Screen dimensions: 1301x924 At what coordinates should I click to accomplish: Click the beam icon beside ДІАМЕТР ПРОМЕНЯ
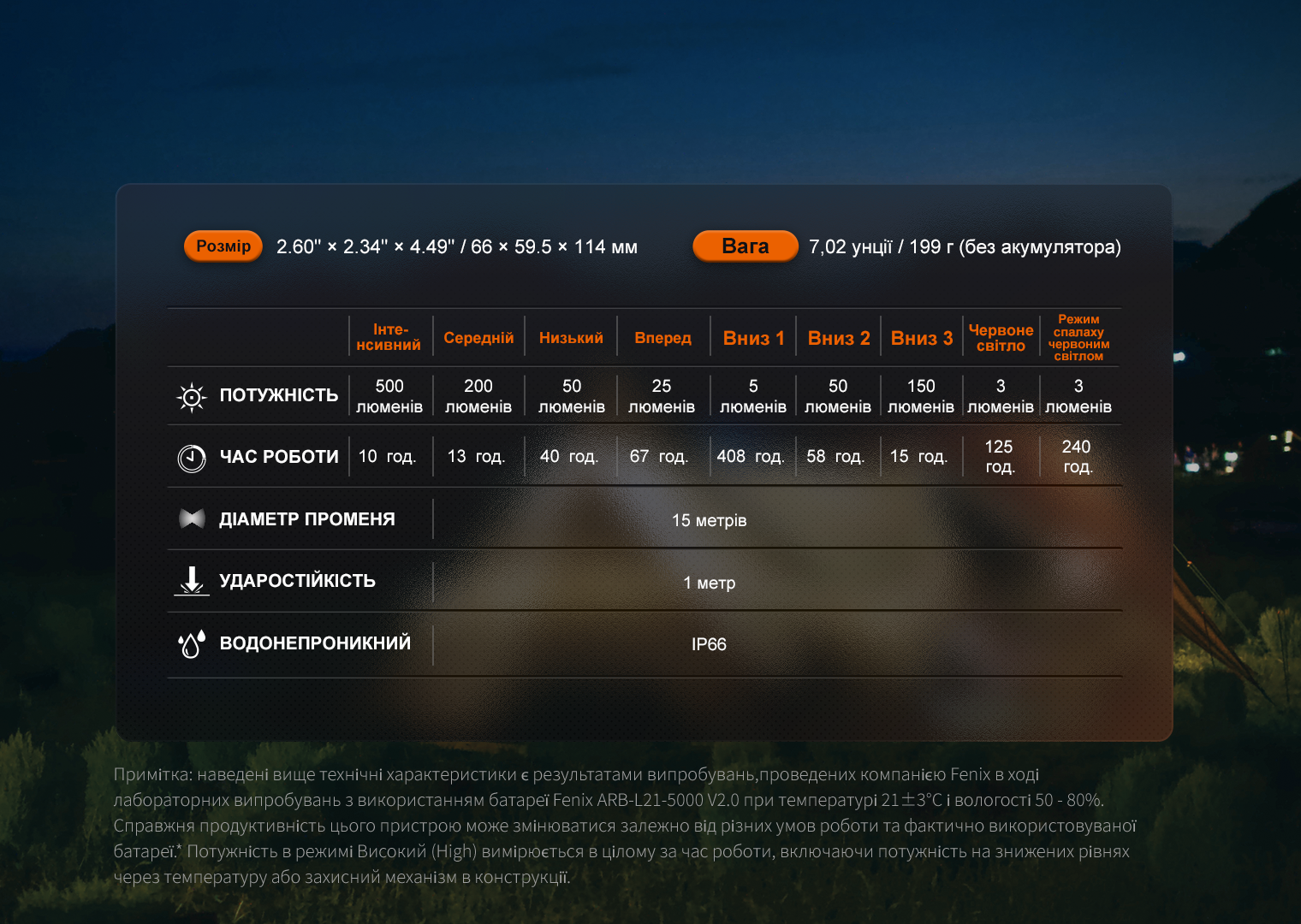click(x=192, y=518)
